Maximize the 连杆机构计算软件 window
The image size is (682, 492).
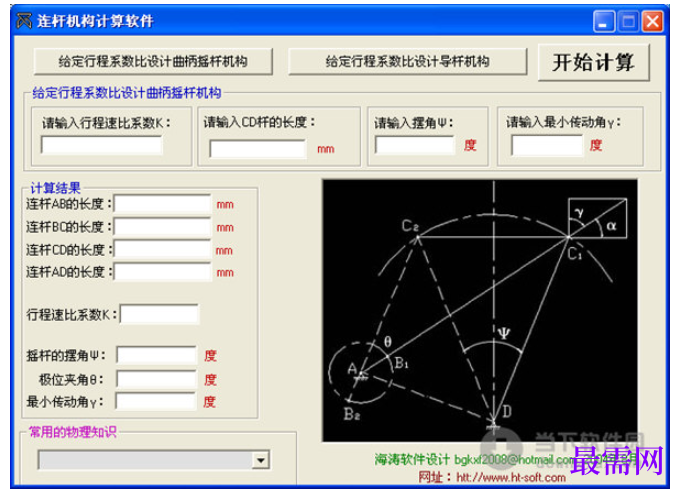[x=628, y=21]
